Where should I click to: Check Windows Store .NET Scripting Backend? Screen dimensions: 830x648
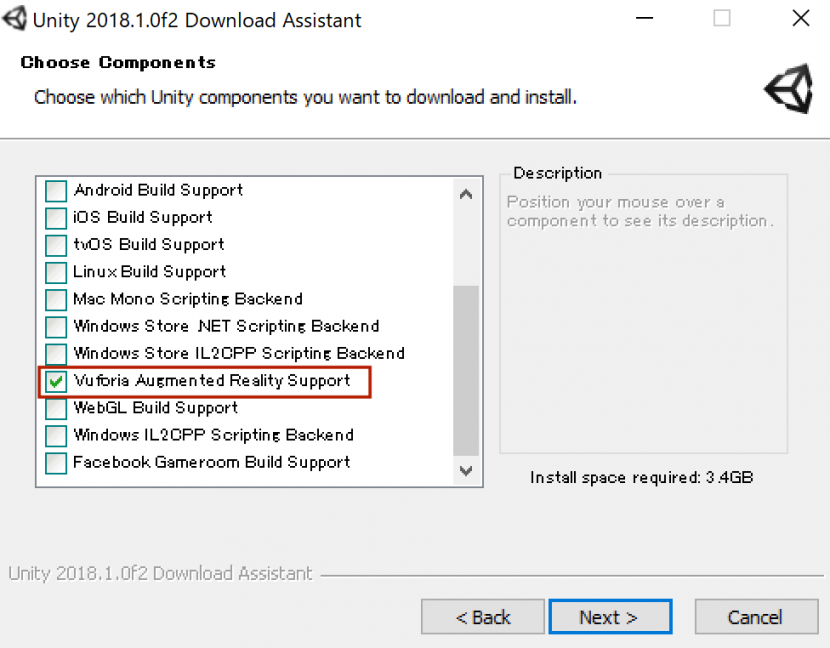tap(57, 327)
